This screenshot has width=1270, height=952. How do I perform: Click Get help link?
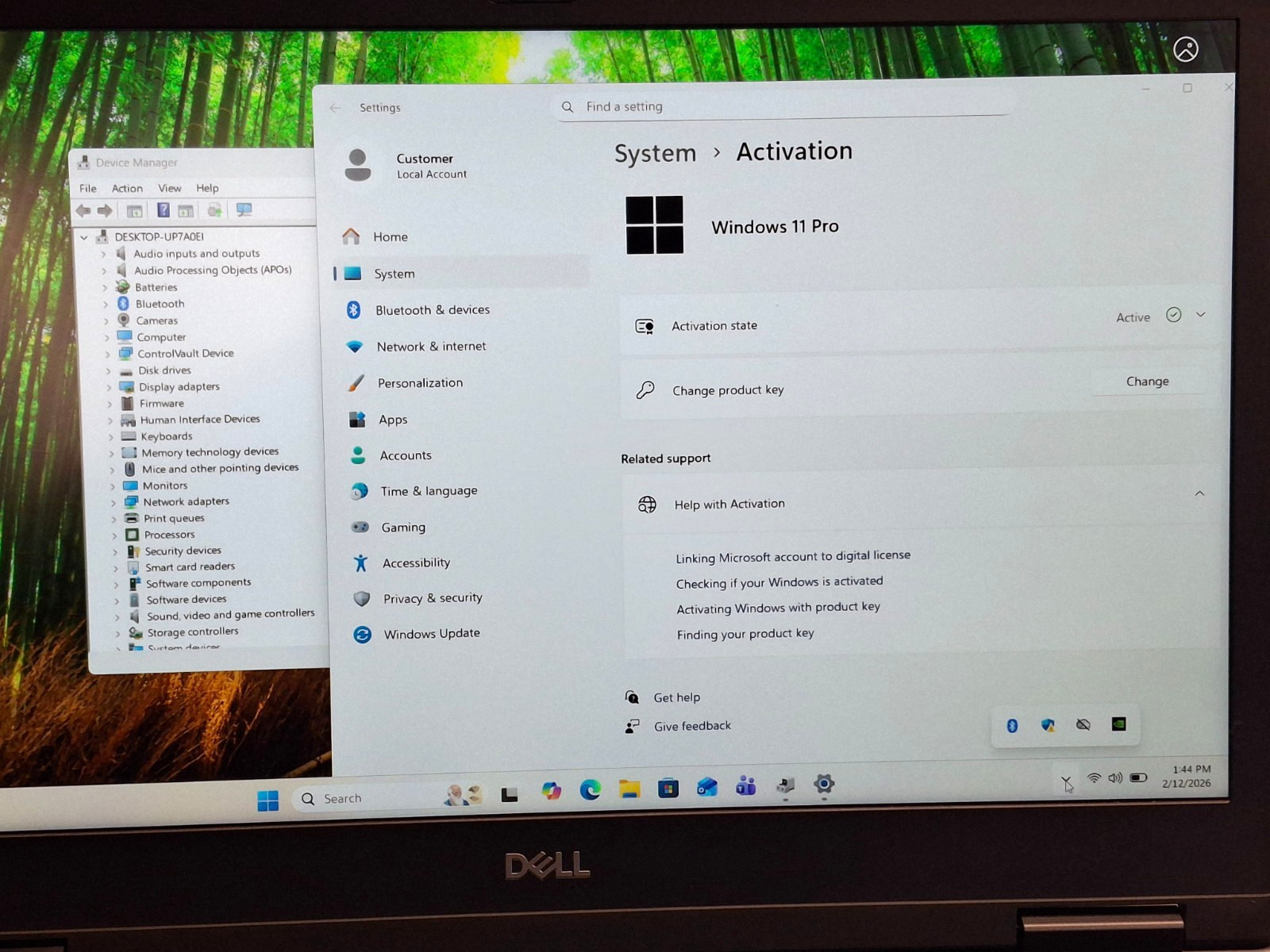coord(677,697)
